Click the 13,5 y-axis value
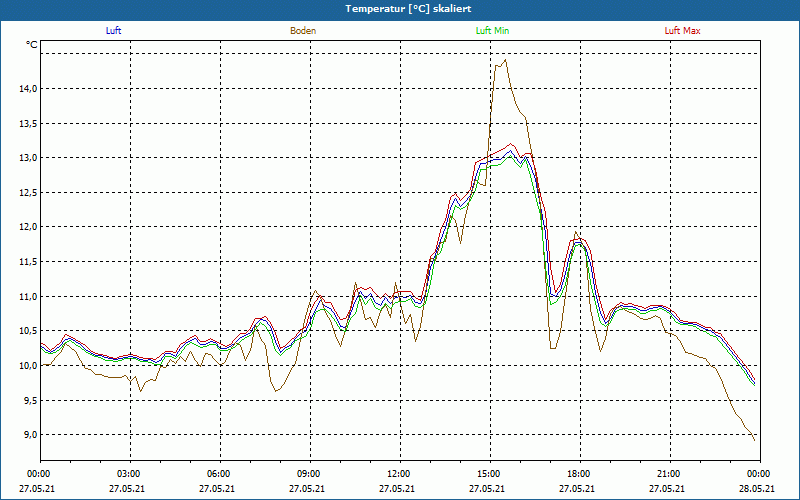Screen dimensions: 800x500 coord(29,123)
